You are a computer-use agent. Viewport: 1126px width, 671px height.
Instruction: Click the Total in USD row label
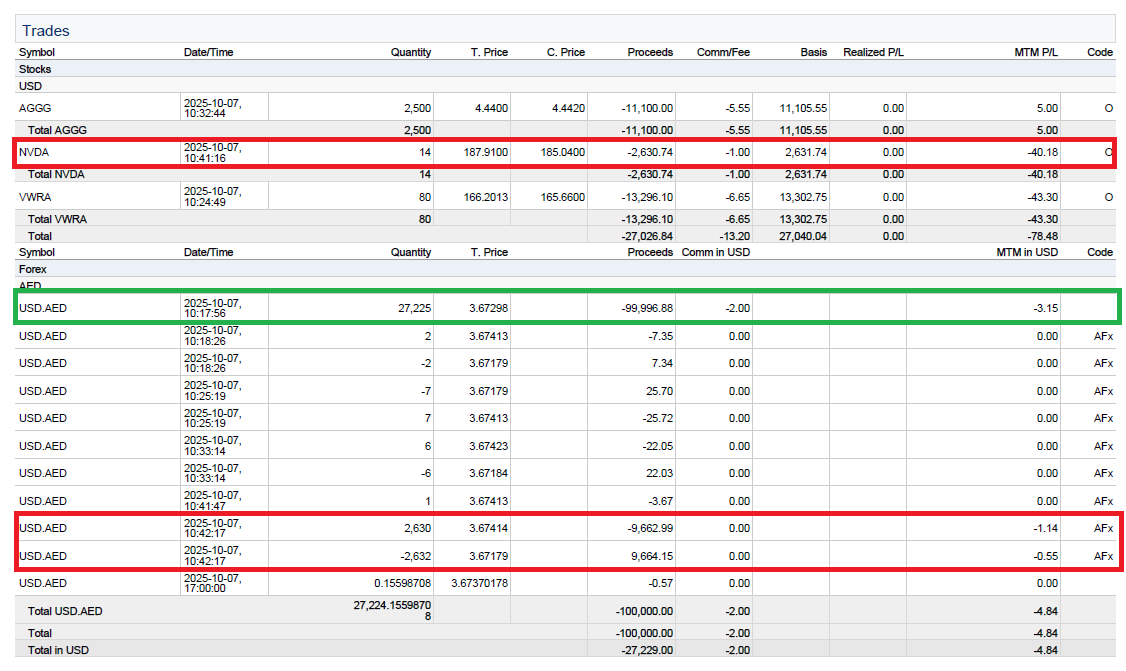(58, 650)
